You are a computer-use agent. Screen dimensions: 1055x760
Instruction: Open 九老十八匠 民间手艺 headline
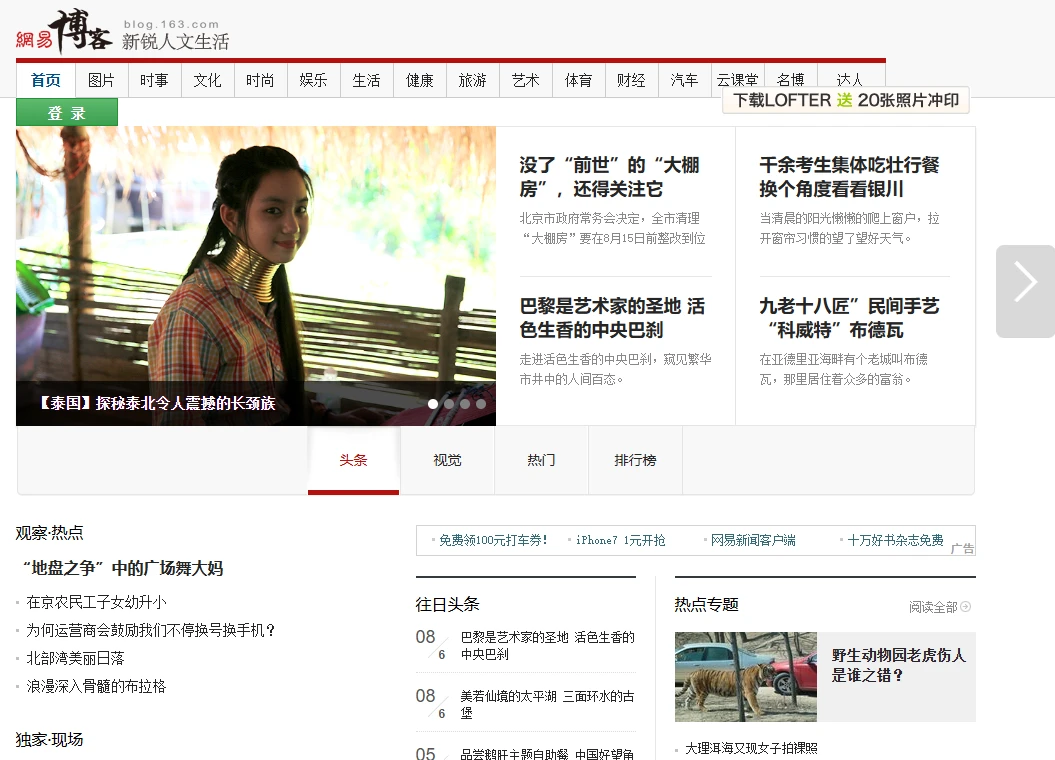point(849,318)
